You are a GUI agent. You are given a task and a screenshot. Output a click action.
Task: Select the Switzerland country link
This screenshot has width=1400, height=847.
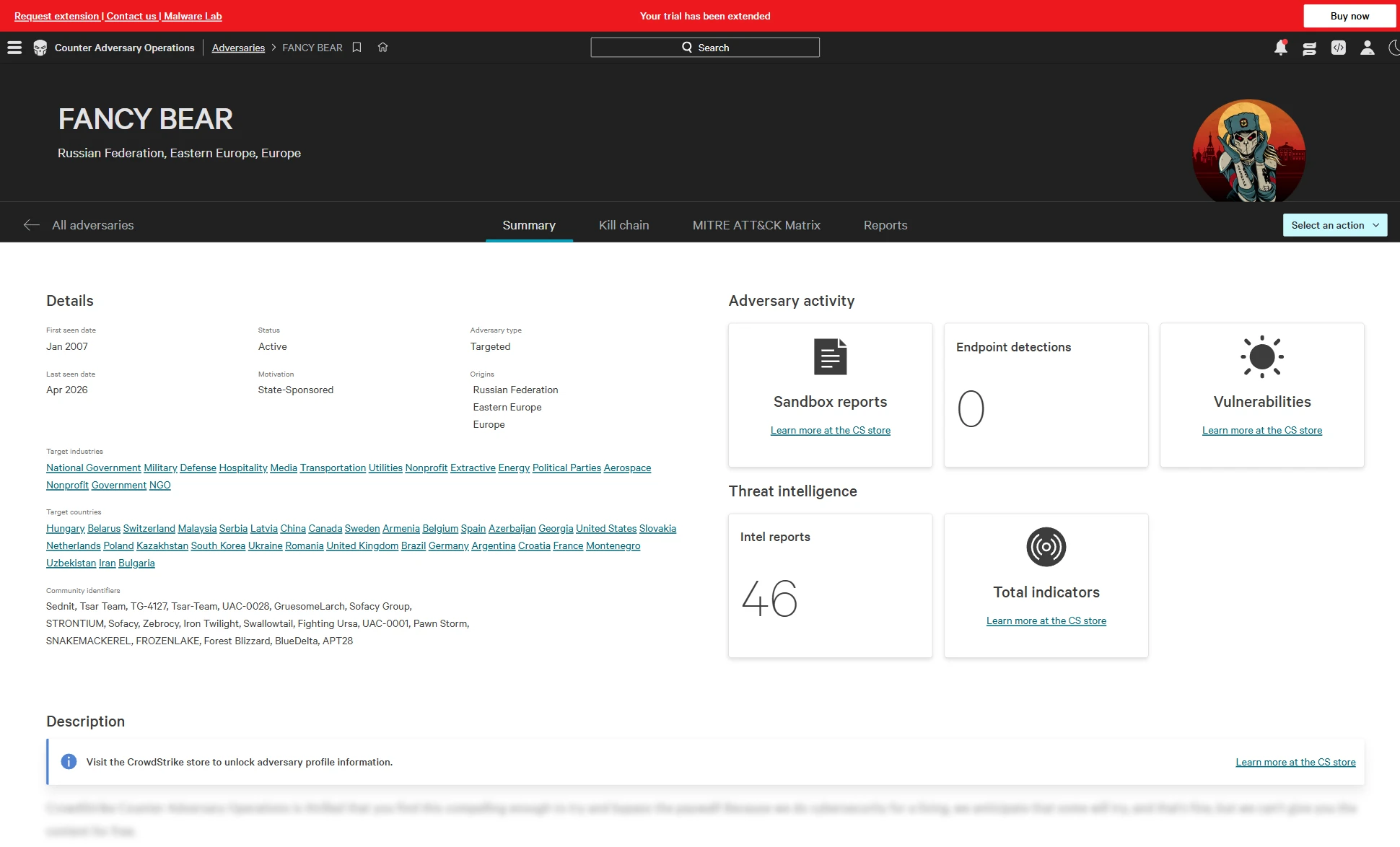pos(149,528)
